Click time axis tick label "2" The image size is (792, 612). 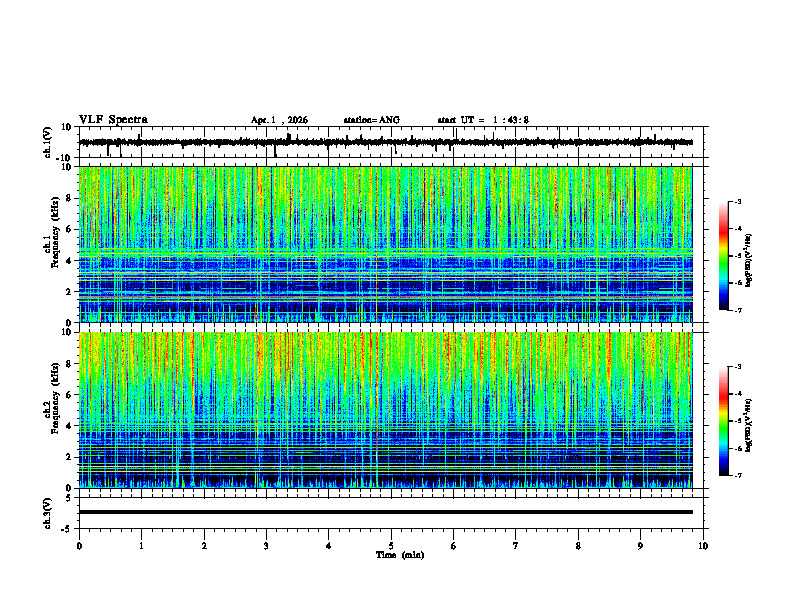(204, 546)
